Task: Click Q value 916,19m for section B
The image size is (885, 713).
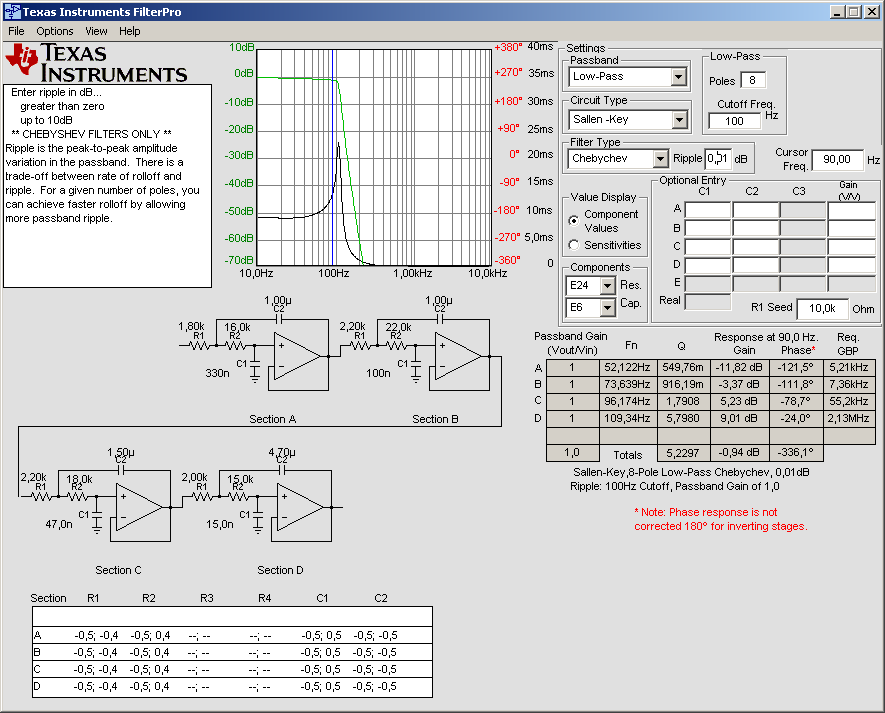Action: tap(683, 384)
